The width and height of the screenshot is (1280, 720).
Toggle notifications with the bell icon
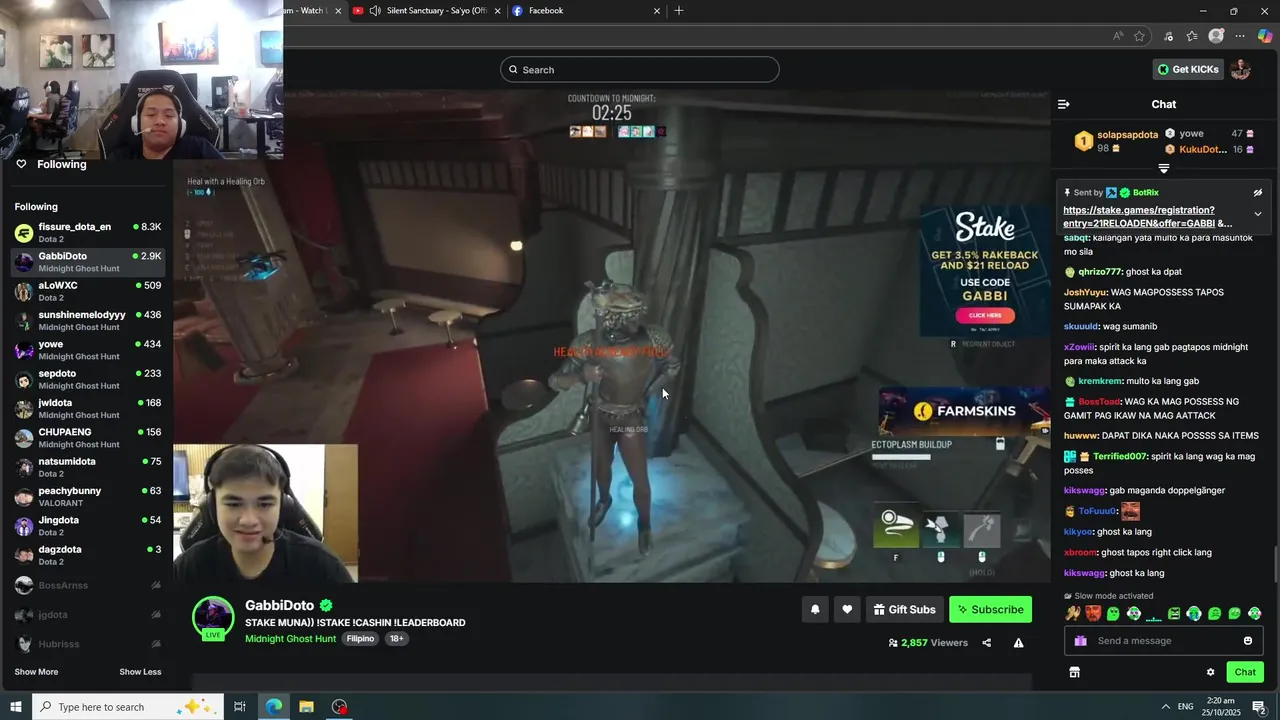point(815,609)
